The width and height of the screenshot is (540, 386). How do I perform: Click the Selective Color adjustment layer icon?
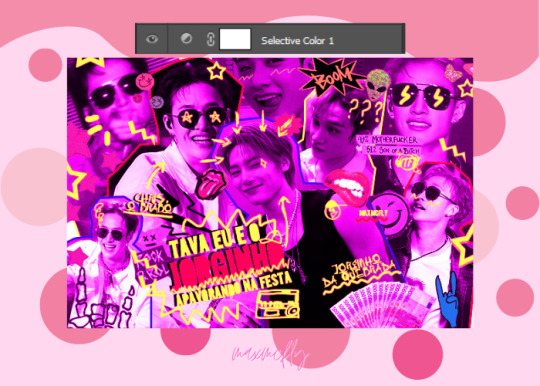point(186,38)
